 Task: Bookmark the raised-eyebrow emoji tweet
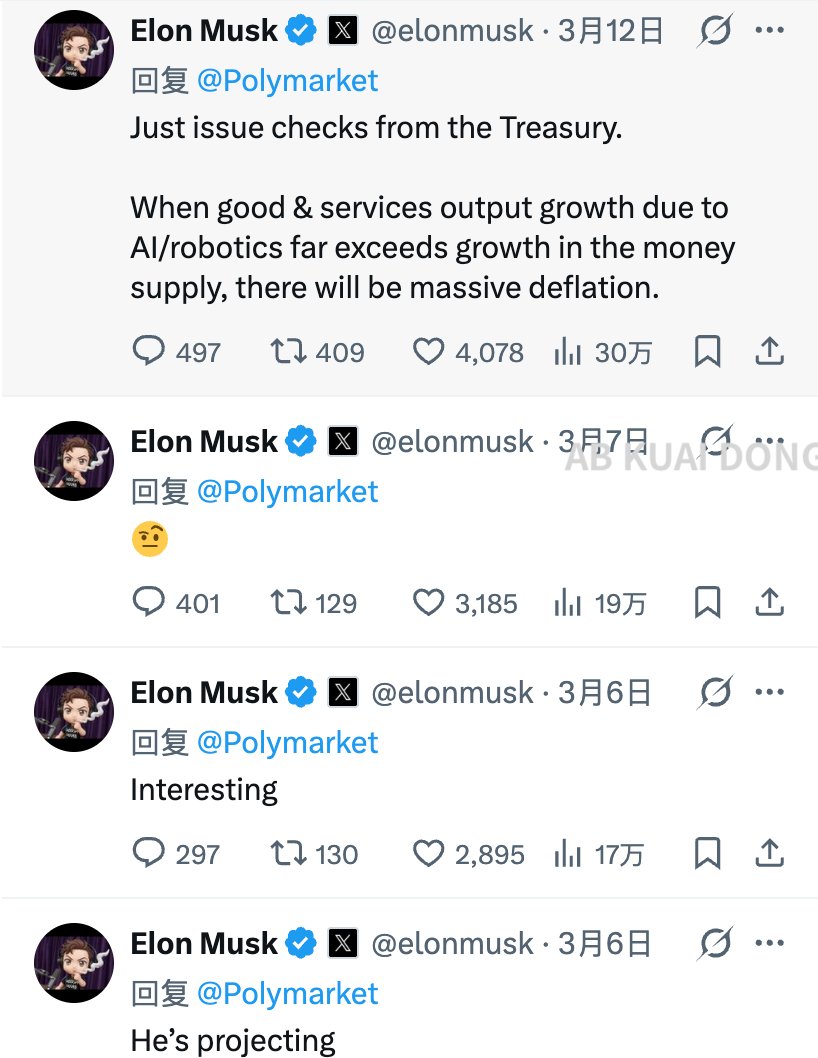tap(707, 603)
